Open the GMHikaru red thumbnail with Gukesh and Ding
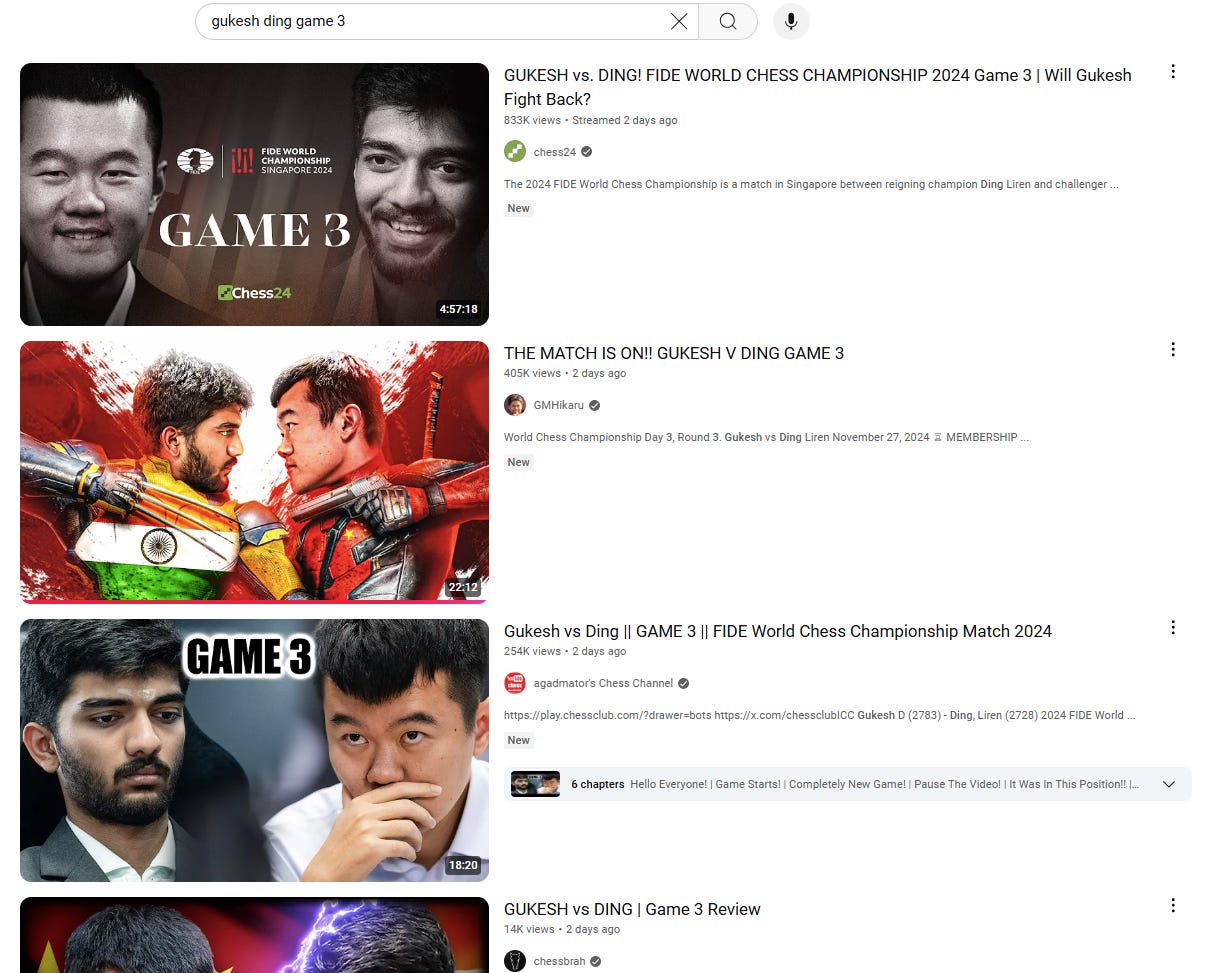Screen dimensions: 1205x973 [254, 472]
